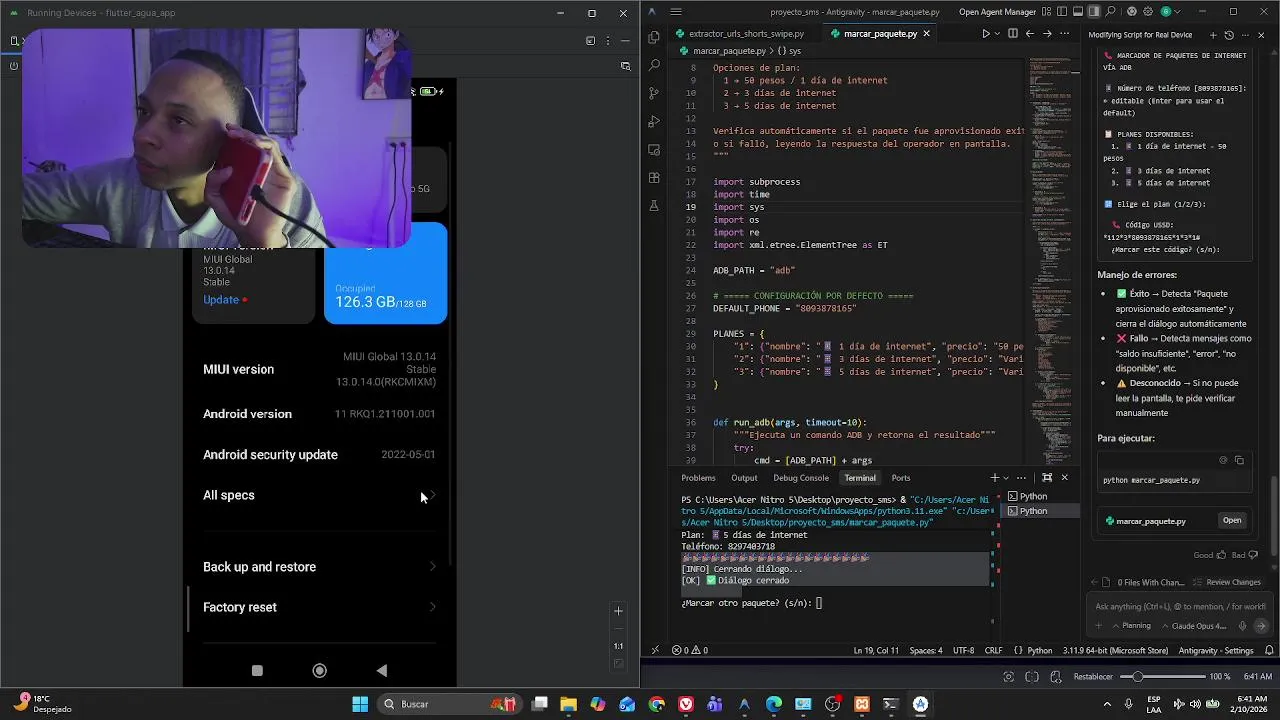Close the marcar_paquete.py tab
The width and height of the screenshot is (1280, 720).
(926, 33)
